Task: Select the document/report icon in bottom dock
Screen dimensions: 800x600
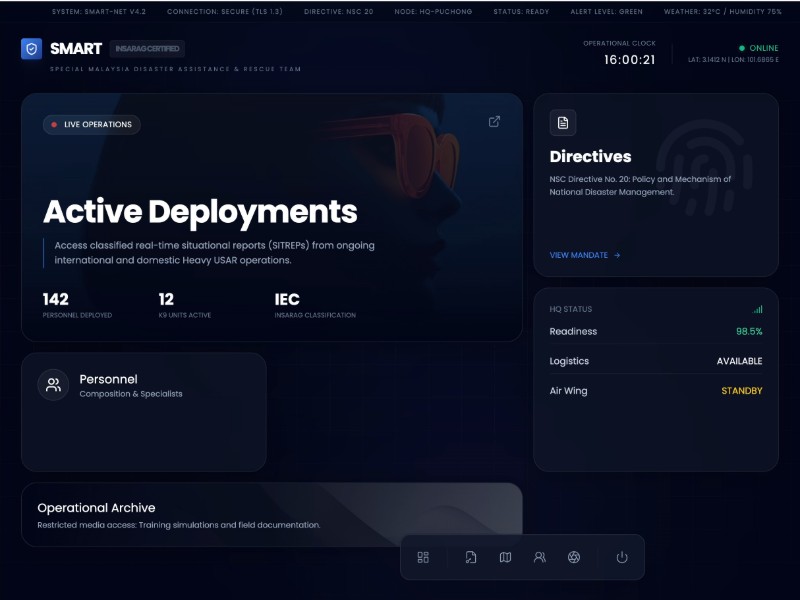Action: point(471,558)
